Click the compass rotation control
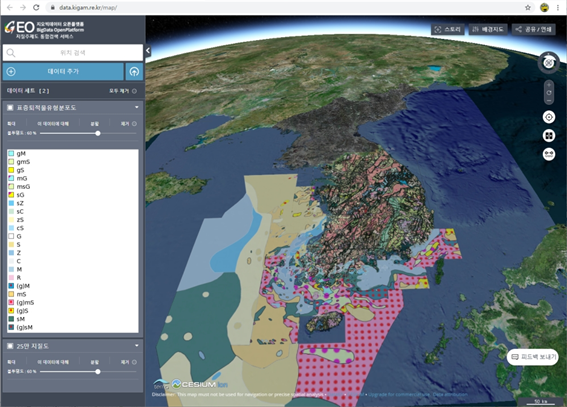Screen dimensions: 567x407 pyautogui.click(x=549, y=63)
